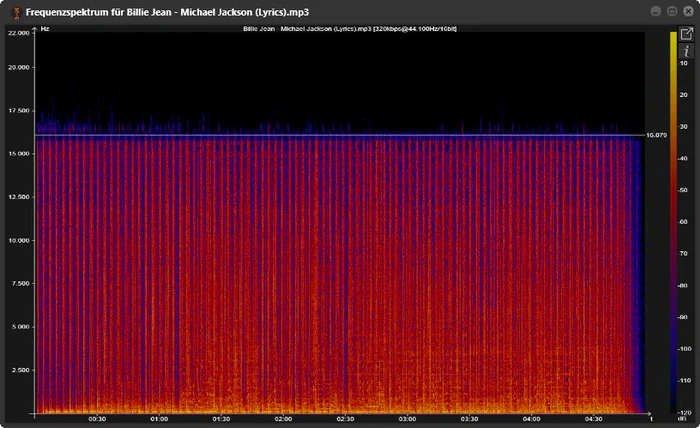Click the -120 dB scale label

point(684,412)
